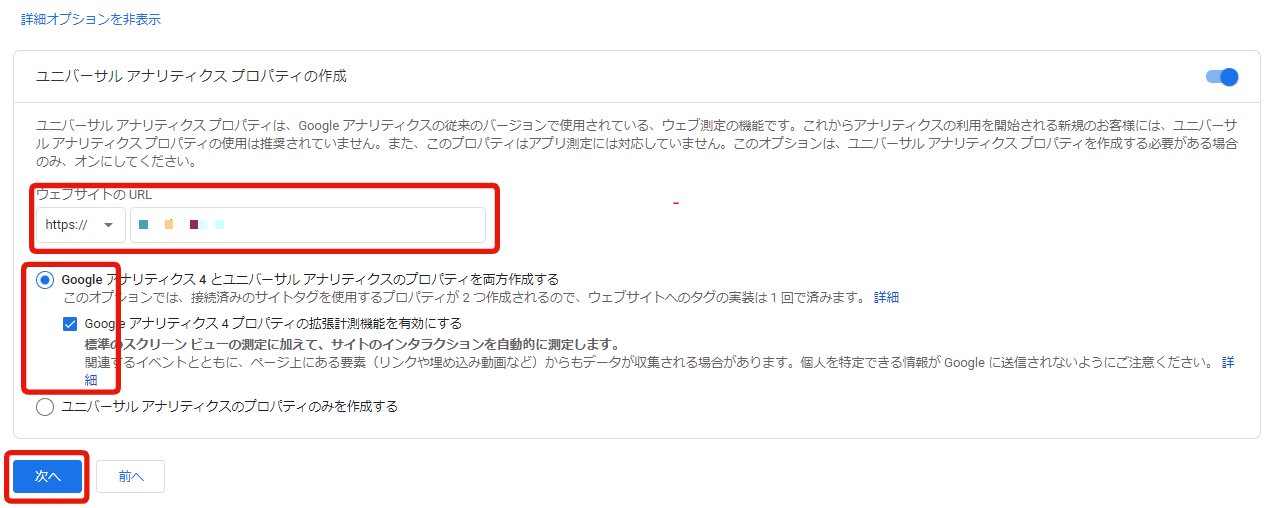Toggle off ユニバーサル アナリティクス プロパティの作成 switch
The width and height of the screenshot is (1285, 508).
click(x=1222, y=77)
